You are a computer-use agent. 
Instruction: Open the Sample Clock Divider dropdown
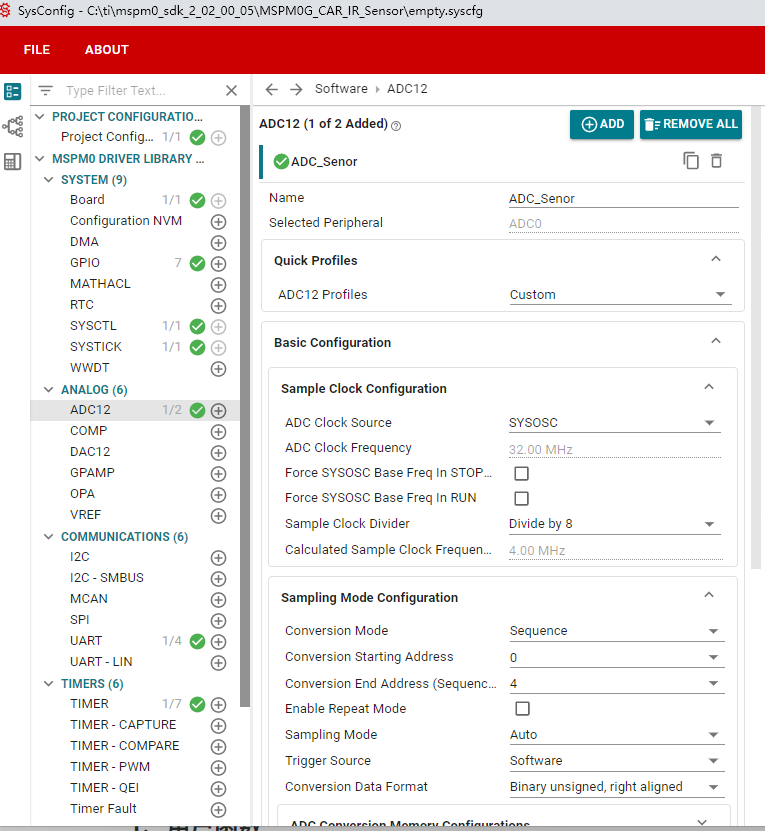coord(614,524)
